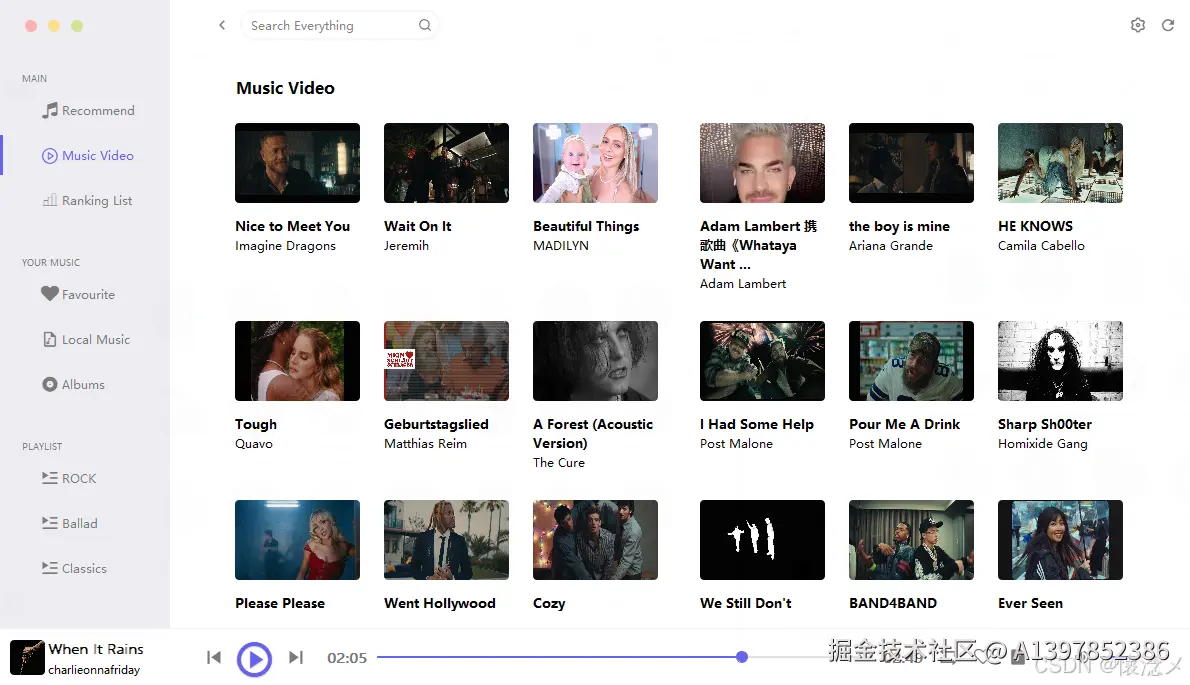The image size is (1190, 685).
Task: Open BAND4BAND video thumbnail
Action: click(x=911, y=540)
